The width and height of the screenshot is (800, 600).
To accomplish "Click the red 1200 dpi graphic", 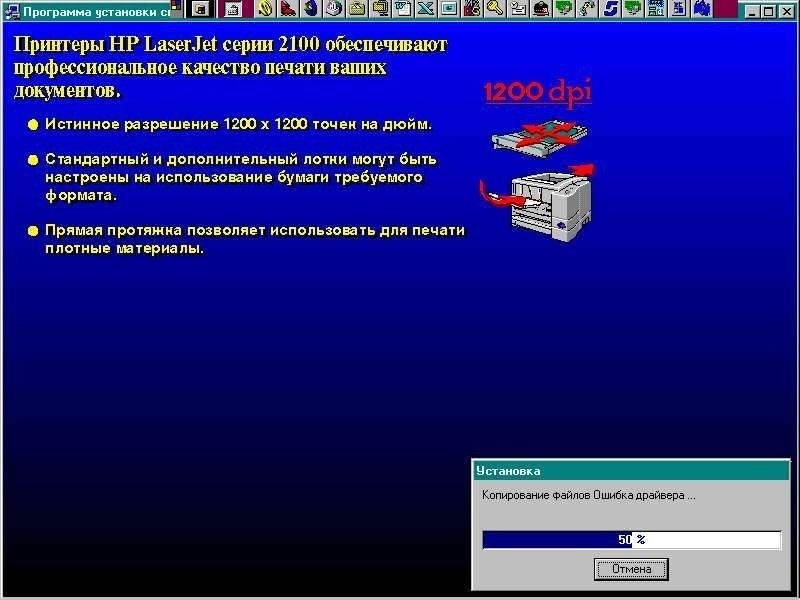I will tap(537, 93).
